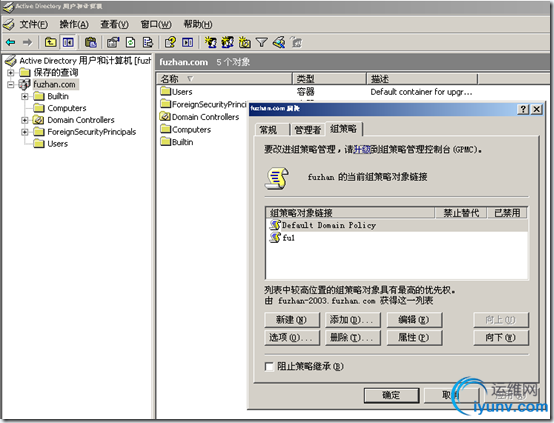Click the 添加(D)... button
The width and height of the screenshot is (554, 423).
coord(353,320)
